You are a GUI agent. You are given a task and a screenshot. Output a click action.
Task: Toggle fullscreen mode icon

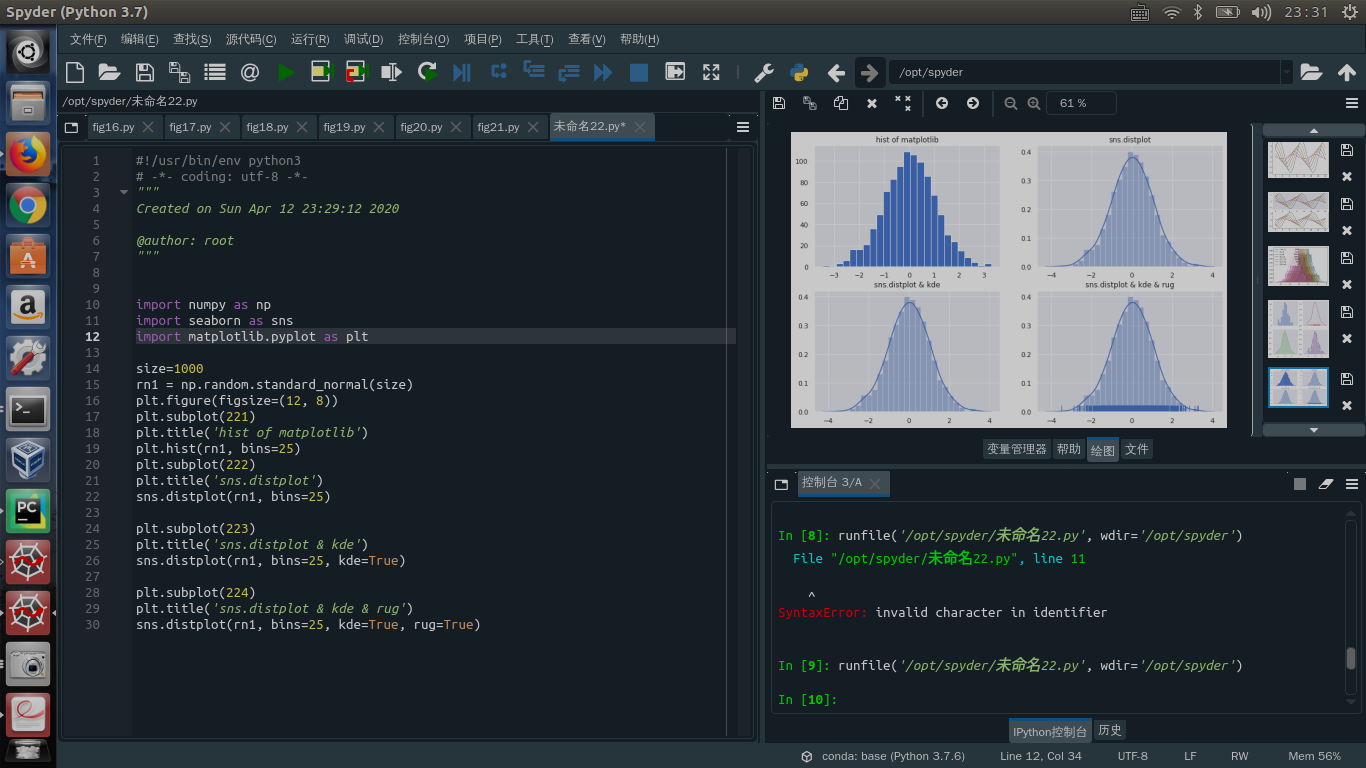(x=711, y=72)
